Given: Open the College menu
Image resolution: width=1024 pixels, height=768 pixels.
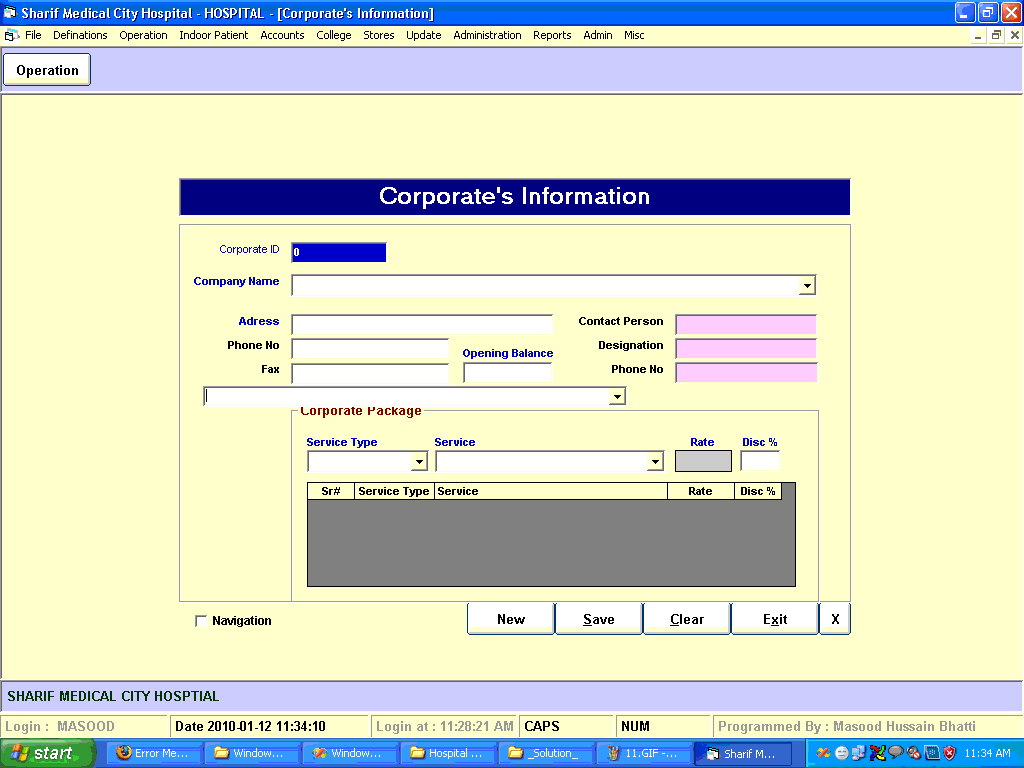Looking at the screenshot, I should (x=334, y=35).
